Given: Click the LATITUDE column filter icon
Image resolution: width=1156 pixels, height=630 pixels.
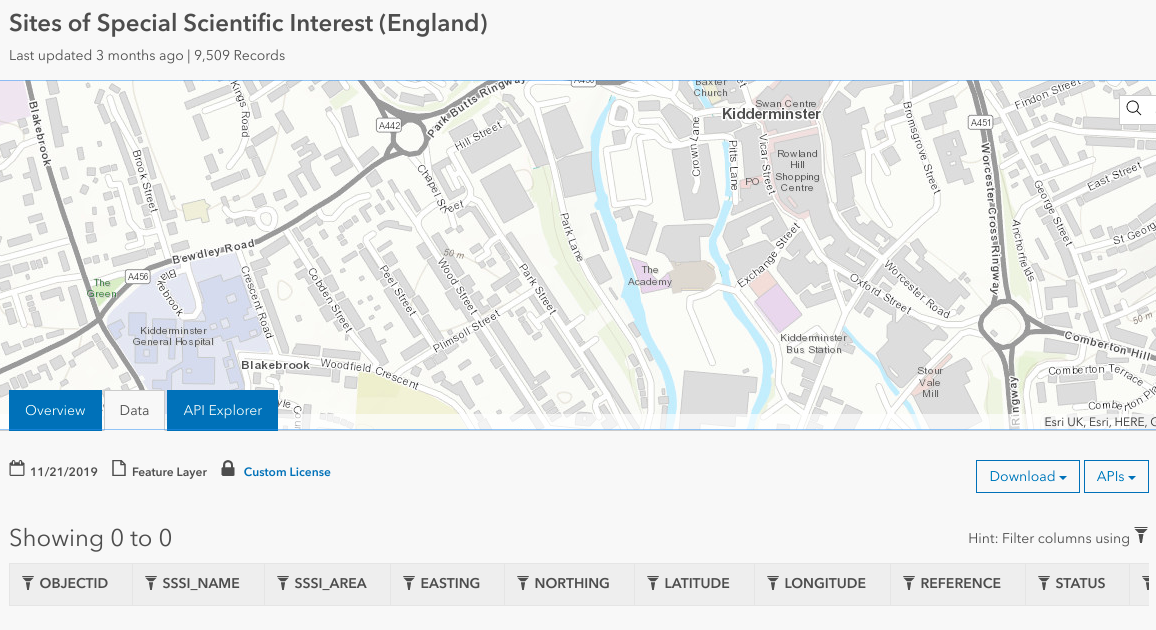Looking at the screenshot, I should tap(653, 583).
